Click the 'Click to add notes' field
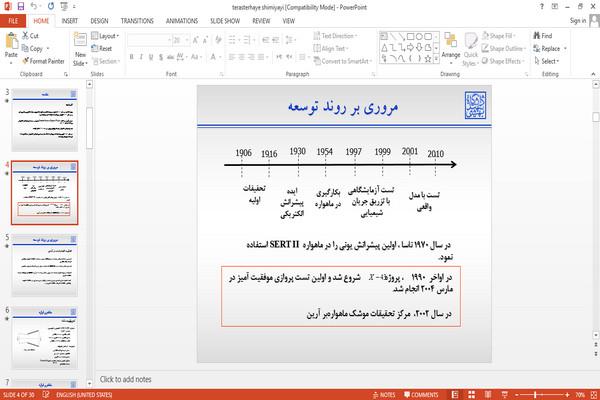This screenshot has height=400, width=600. point(126,379)
